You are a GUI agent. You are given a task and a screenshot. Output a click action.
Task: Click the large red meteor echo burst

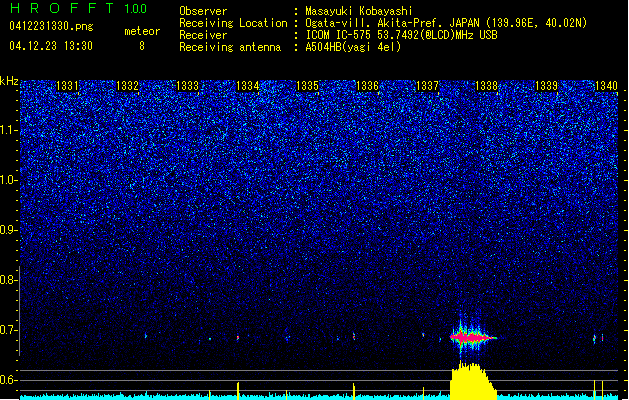point(473,338)
